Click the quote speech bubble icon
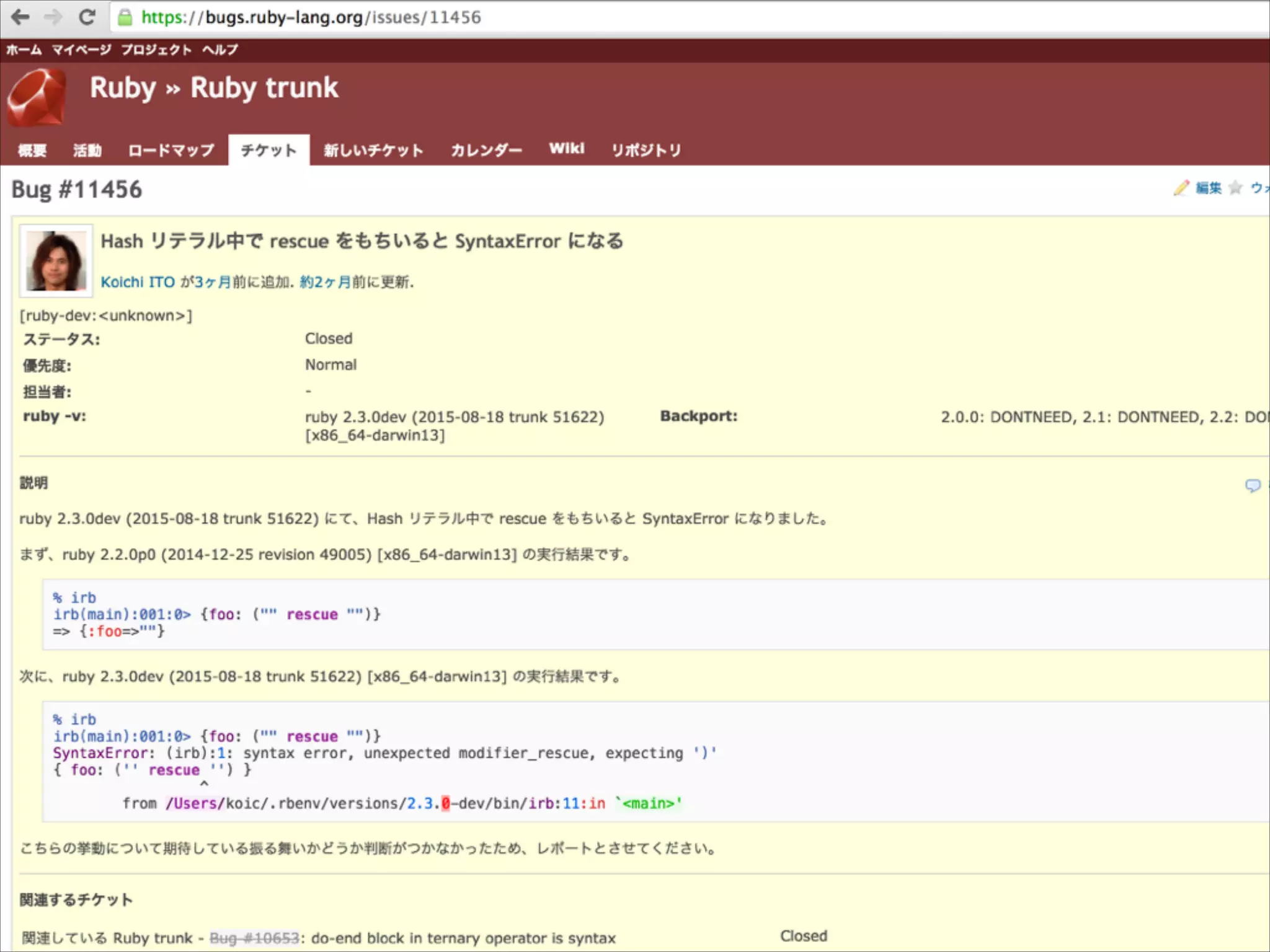 click(1253, 485)
